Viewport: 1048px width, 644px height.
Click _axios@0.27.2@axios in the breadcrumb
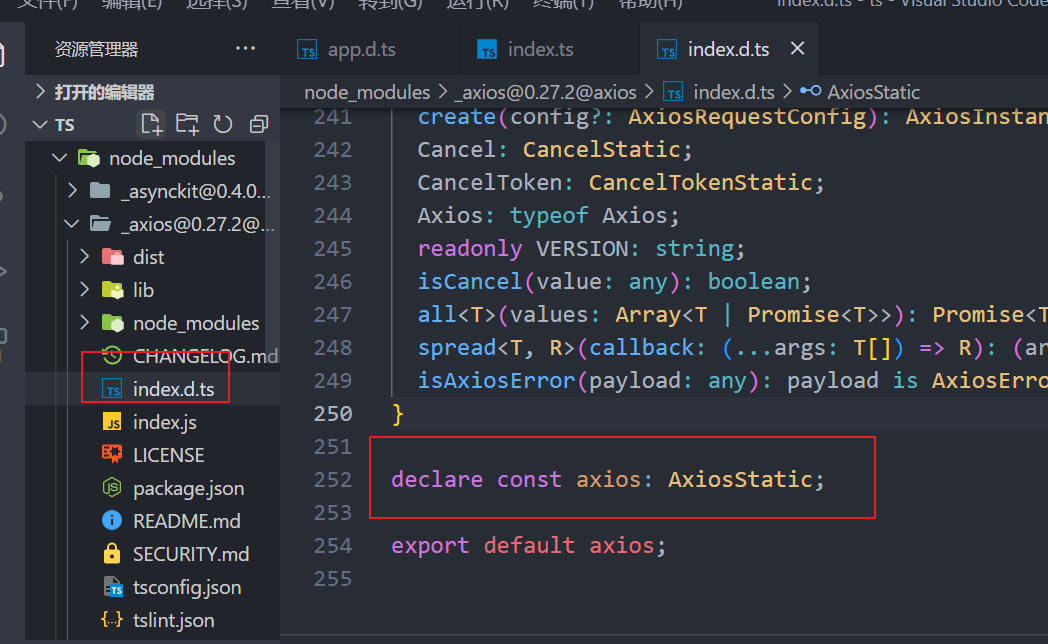click(545, 92)
